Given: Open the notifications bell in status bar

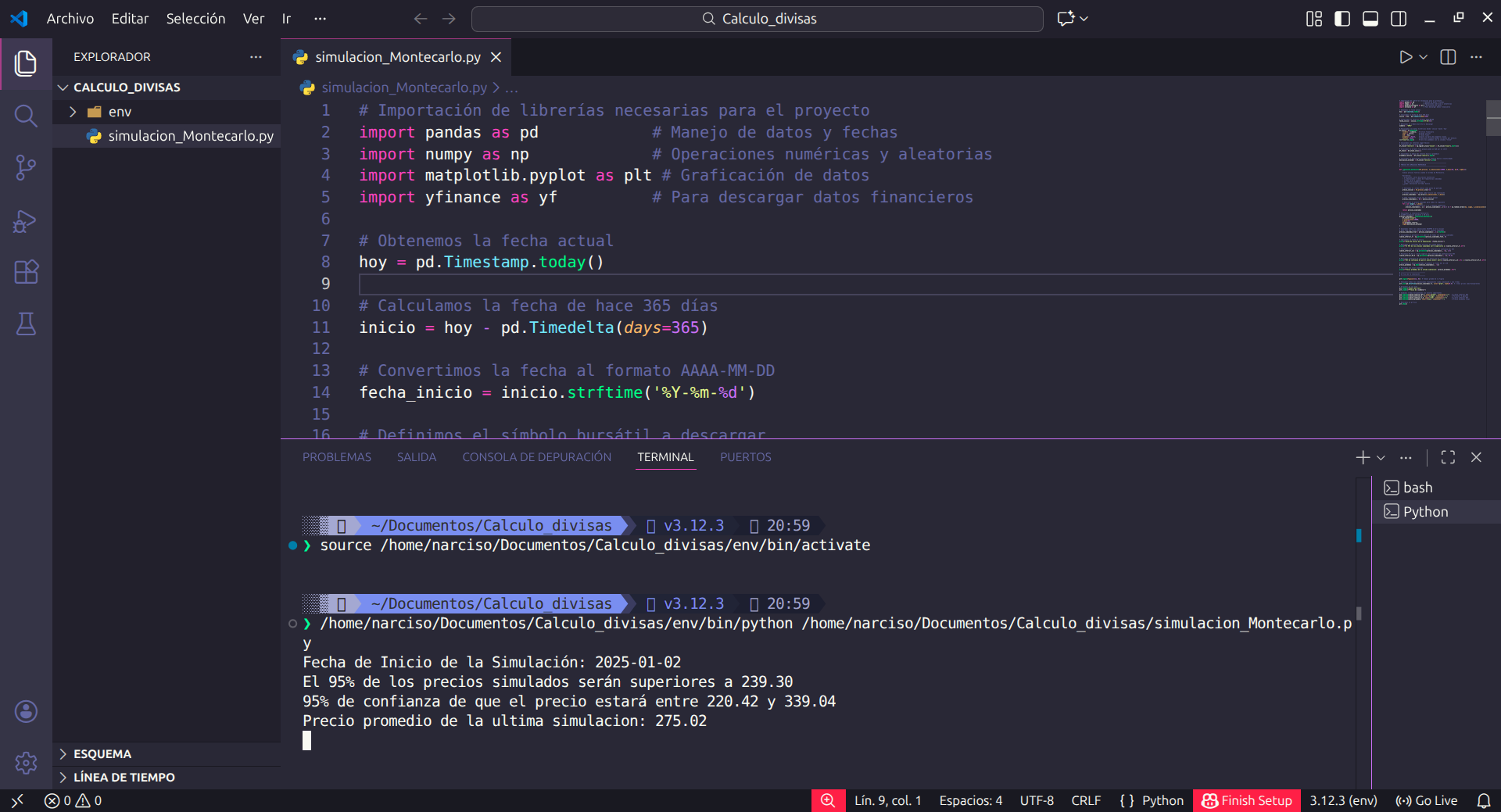Looking at the screenshot, I should (x=1483, y=800).
